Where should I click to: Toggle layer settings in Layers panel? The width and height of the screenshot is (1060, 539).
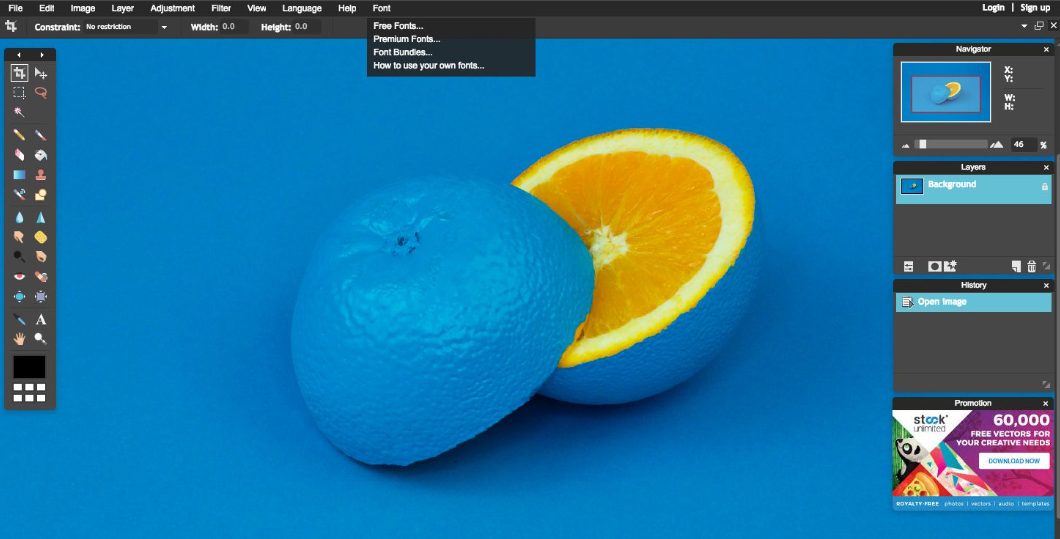tap(909, 266)
